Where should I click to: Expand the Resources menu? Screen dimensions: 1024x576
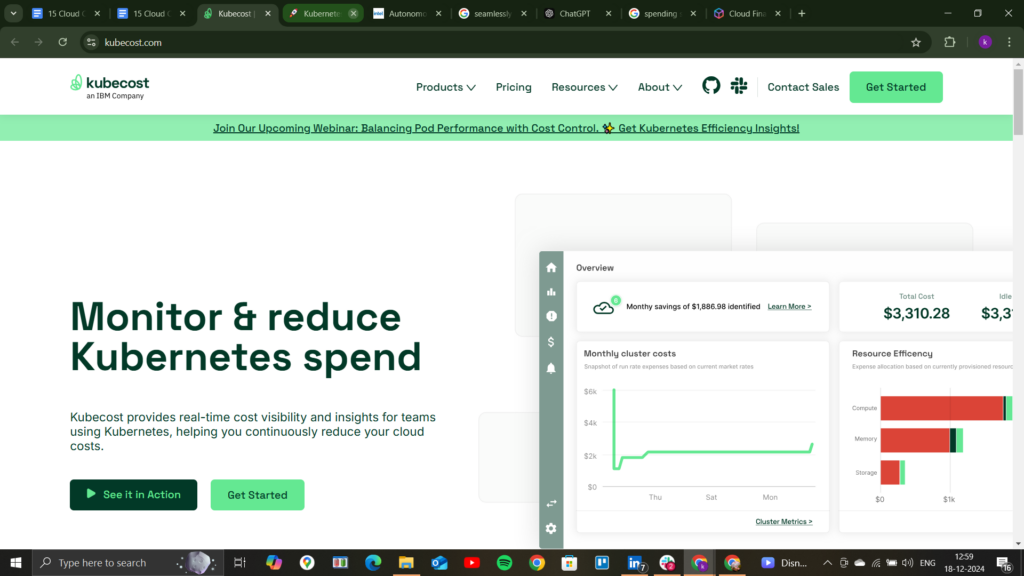click(x=584, y=87)
